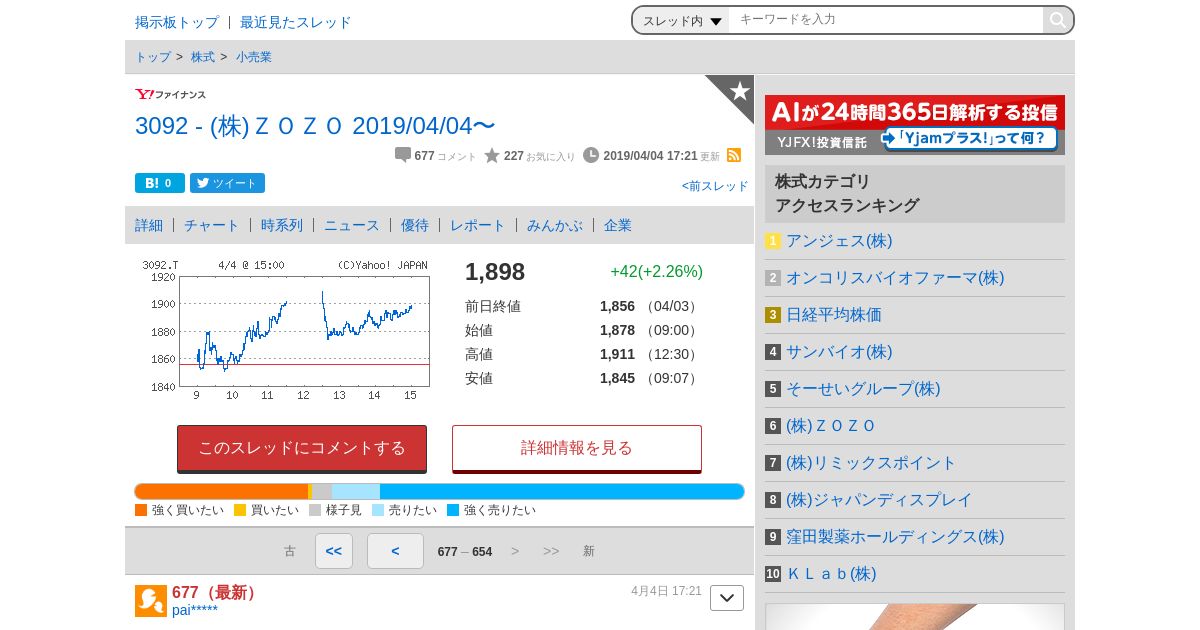Image resolution: width=1200 pixels, height=630 pixels.
Task: Open ranking item オンコリスバイオファーマ(株)
Action: click(x=895, y=278)
